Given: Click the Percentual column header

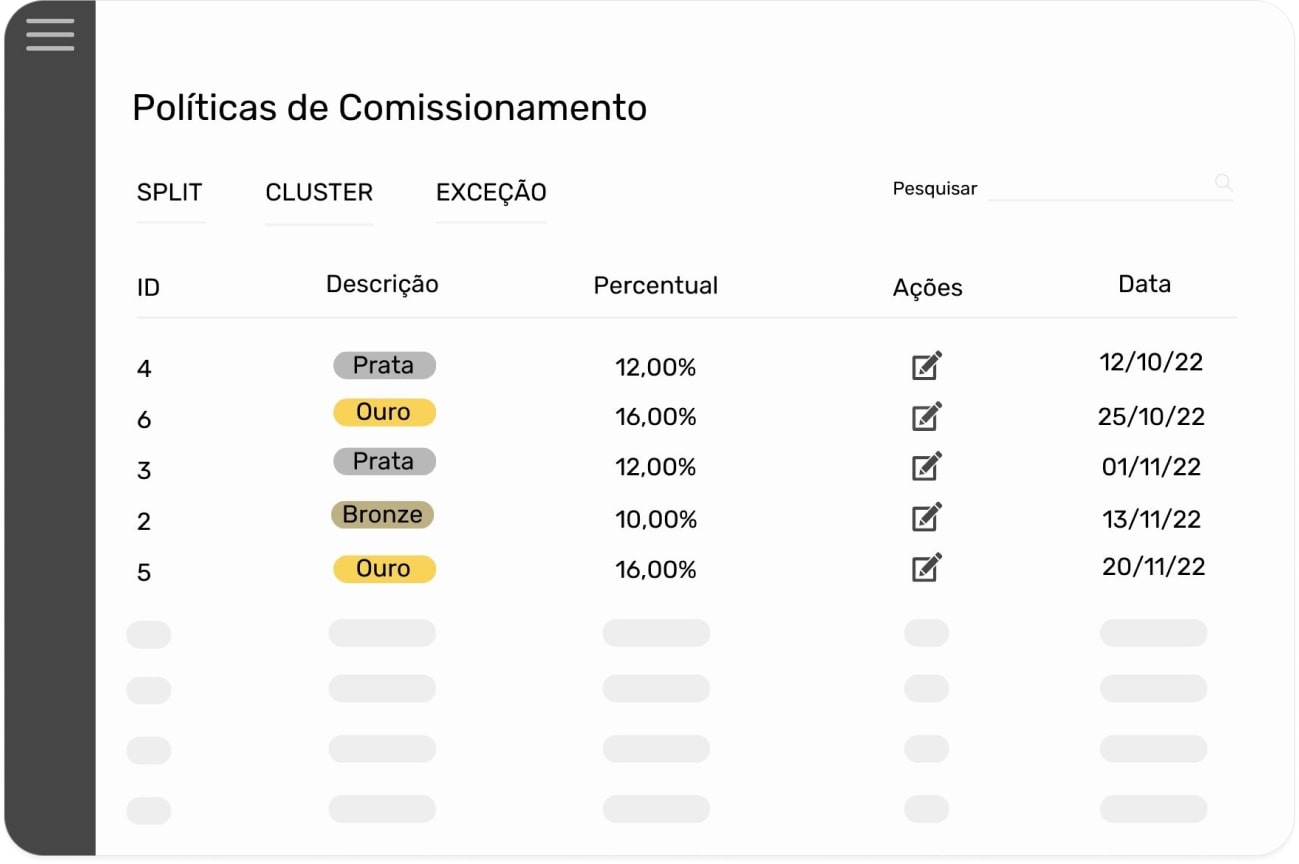Looking at the screenshot, I should click(x=655, y=285).
